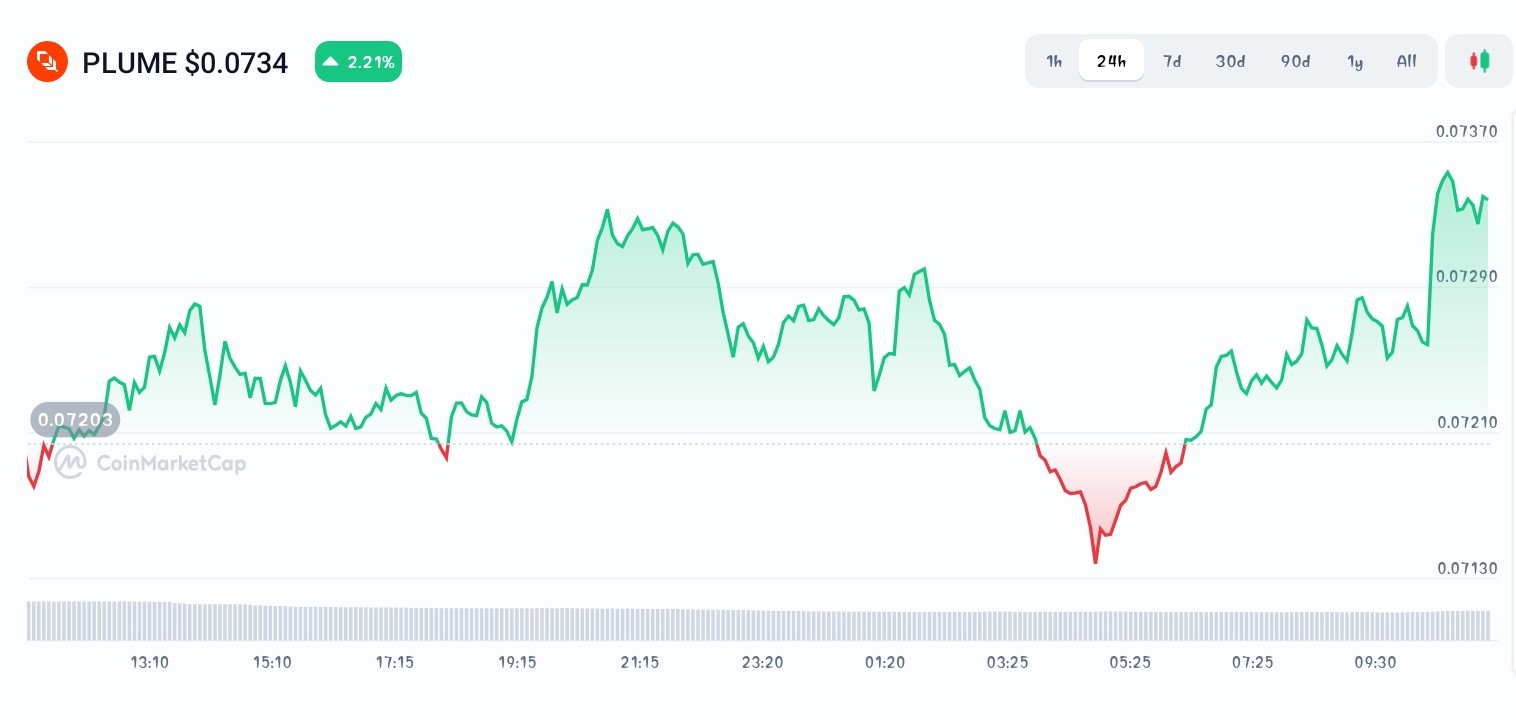Switch to the 7d timeframe
The image size is (1516, 720).
coord(1172,61)
